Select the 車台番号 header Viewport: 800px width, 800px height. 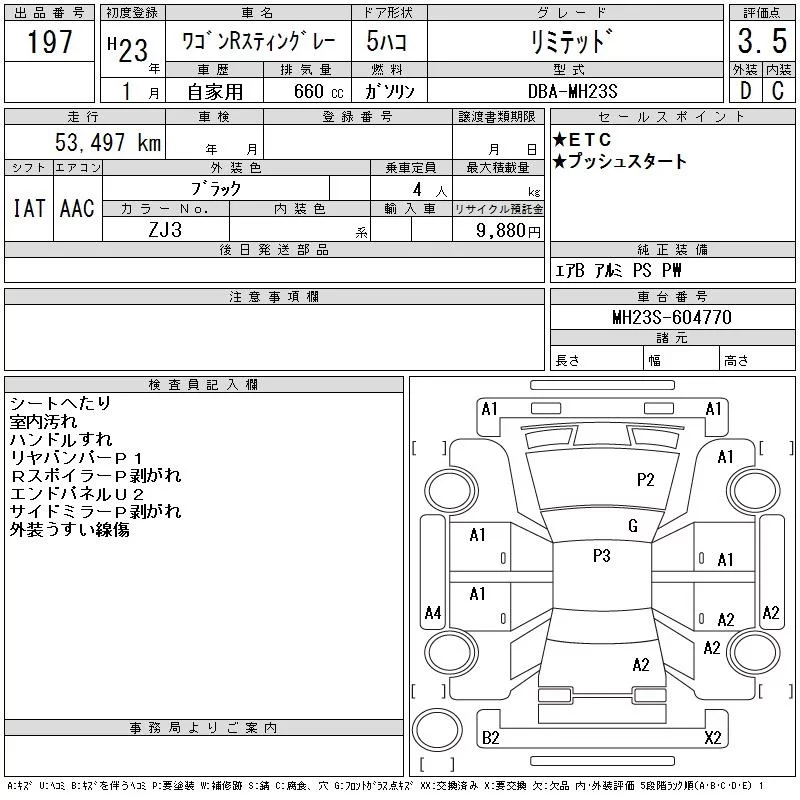[672, 296]
